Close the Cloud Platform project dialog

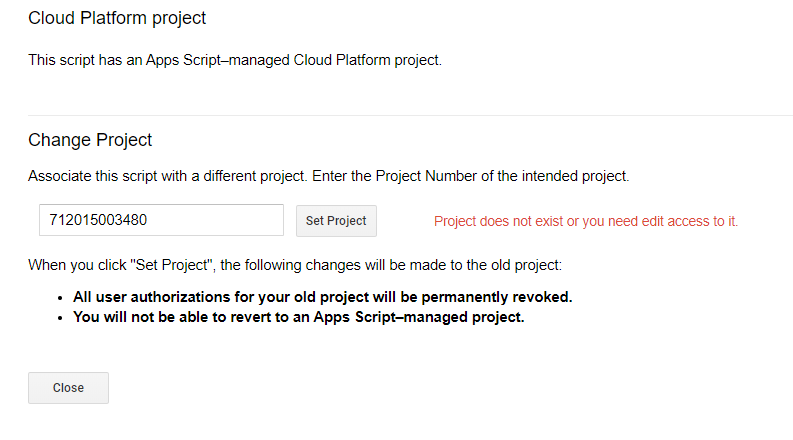pyautogui.click(x=68, y=388)
